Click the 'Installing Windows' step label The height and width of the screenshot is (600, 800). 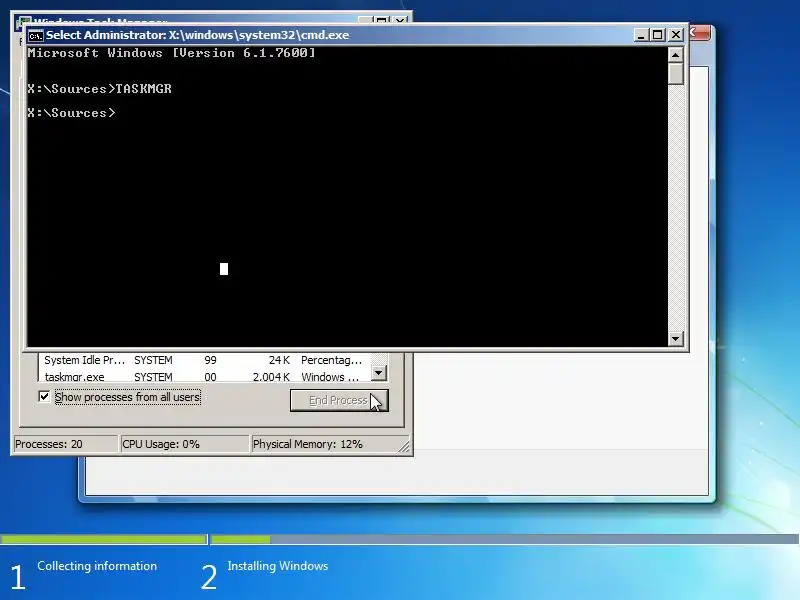pos(278,566)
